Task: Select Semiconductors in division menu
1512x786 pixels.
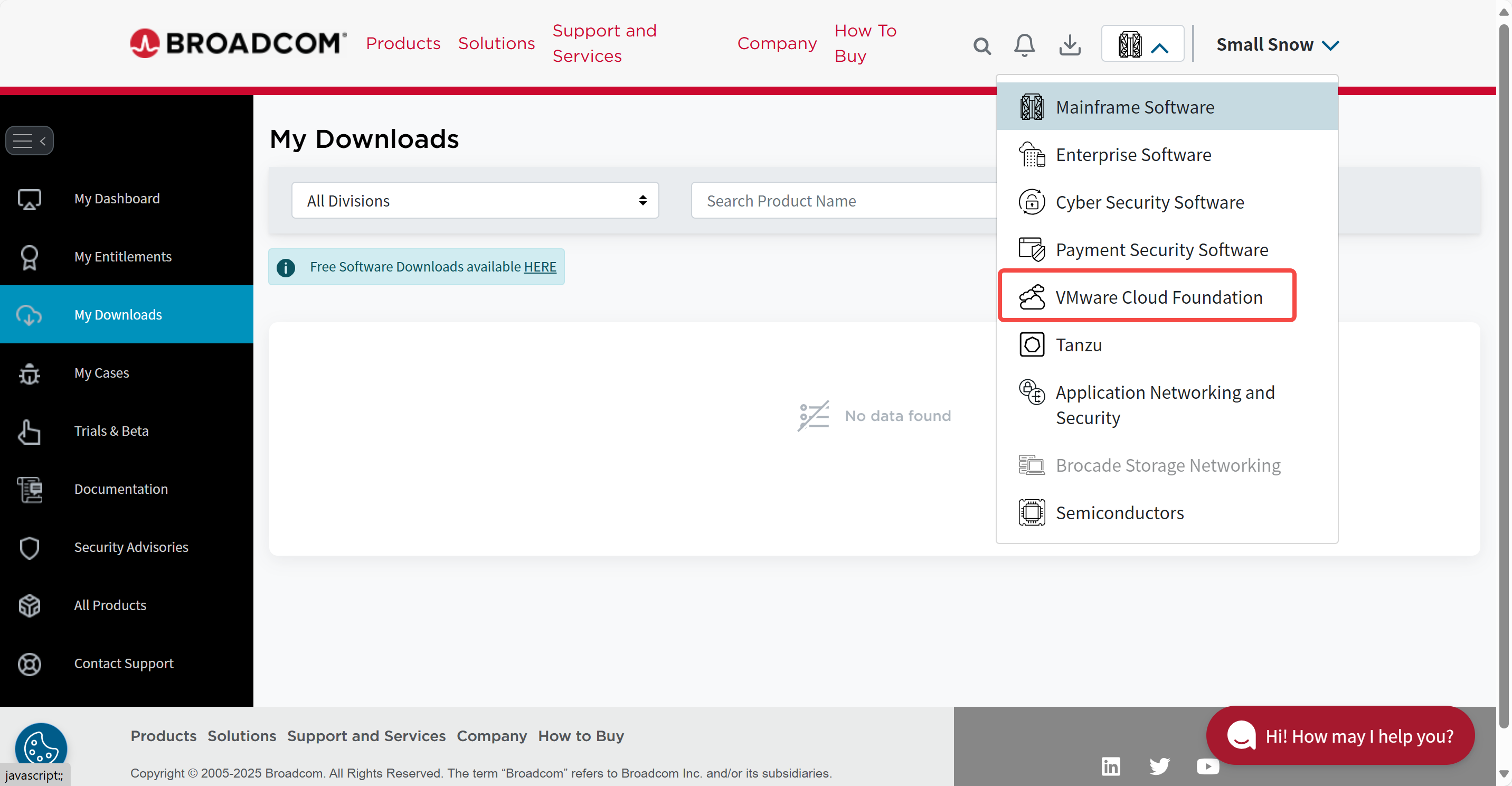Action: click(x=1167, y=513)
